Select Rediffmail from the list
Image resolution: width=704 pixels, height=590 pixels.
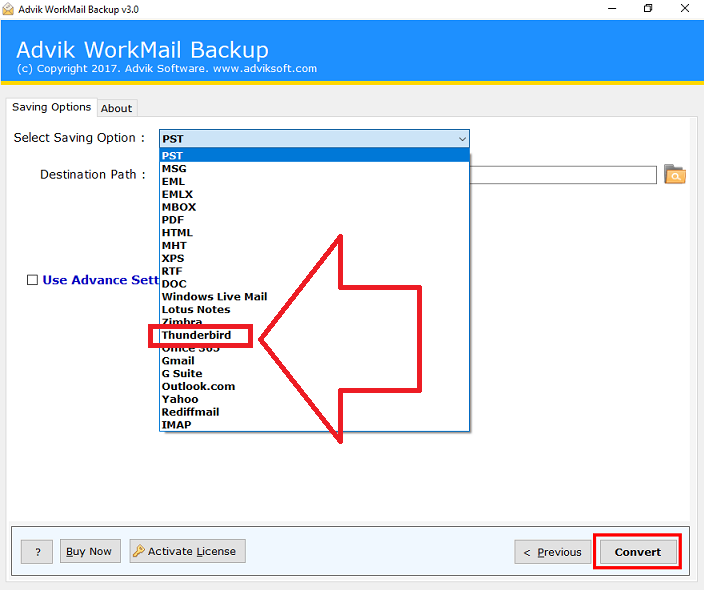tap(314, 412)
